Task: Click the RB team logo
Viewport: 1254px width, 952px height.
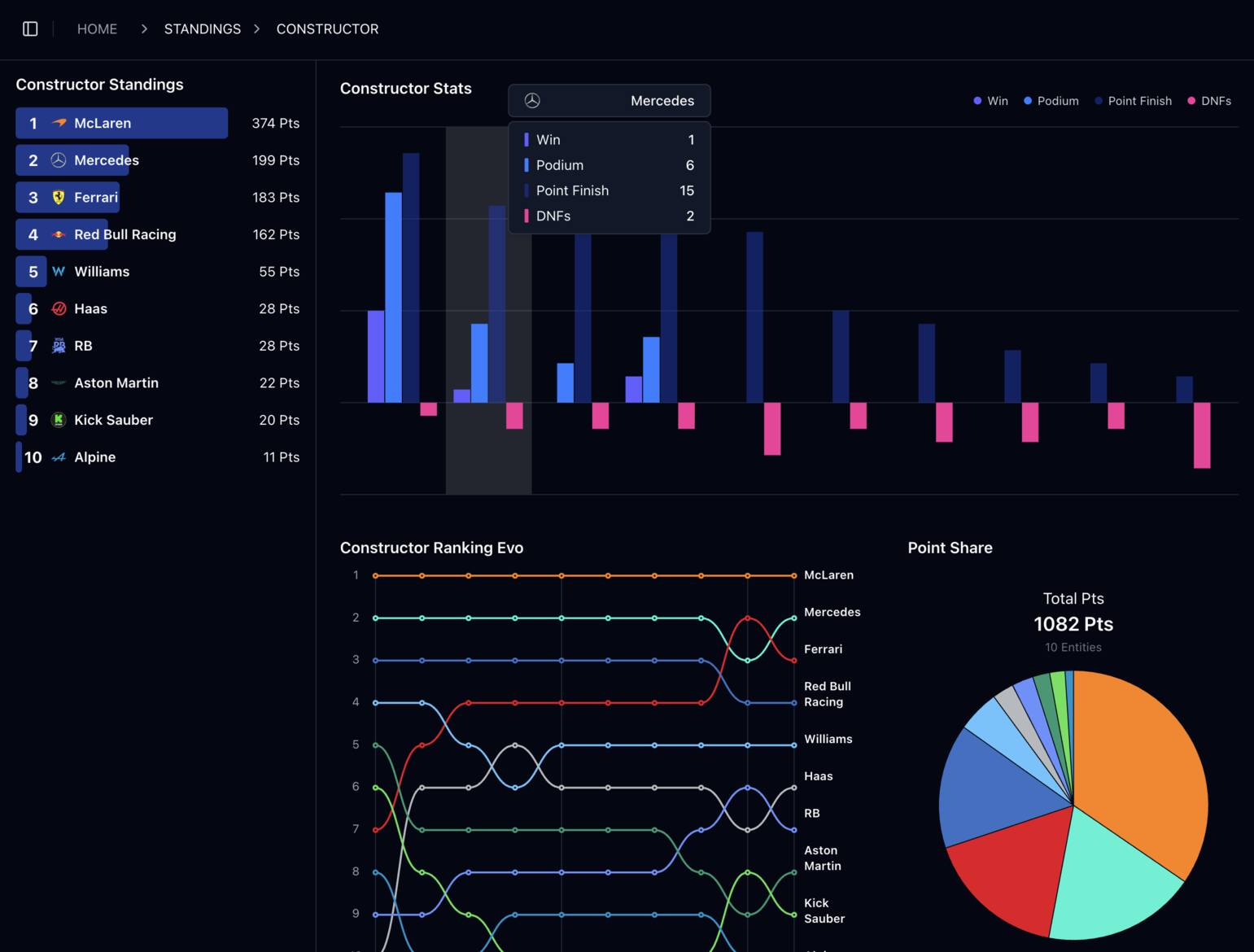Action: [59, 346]
